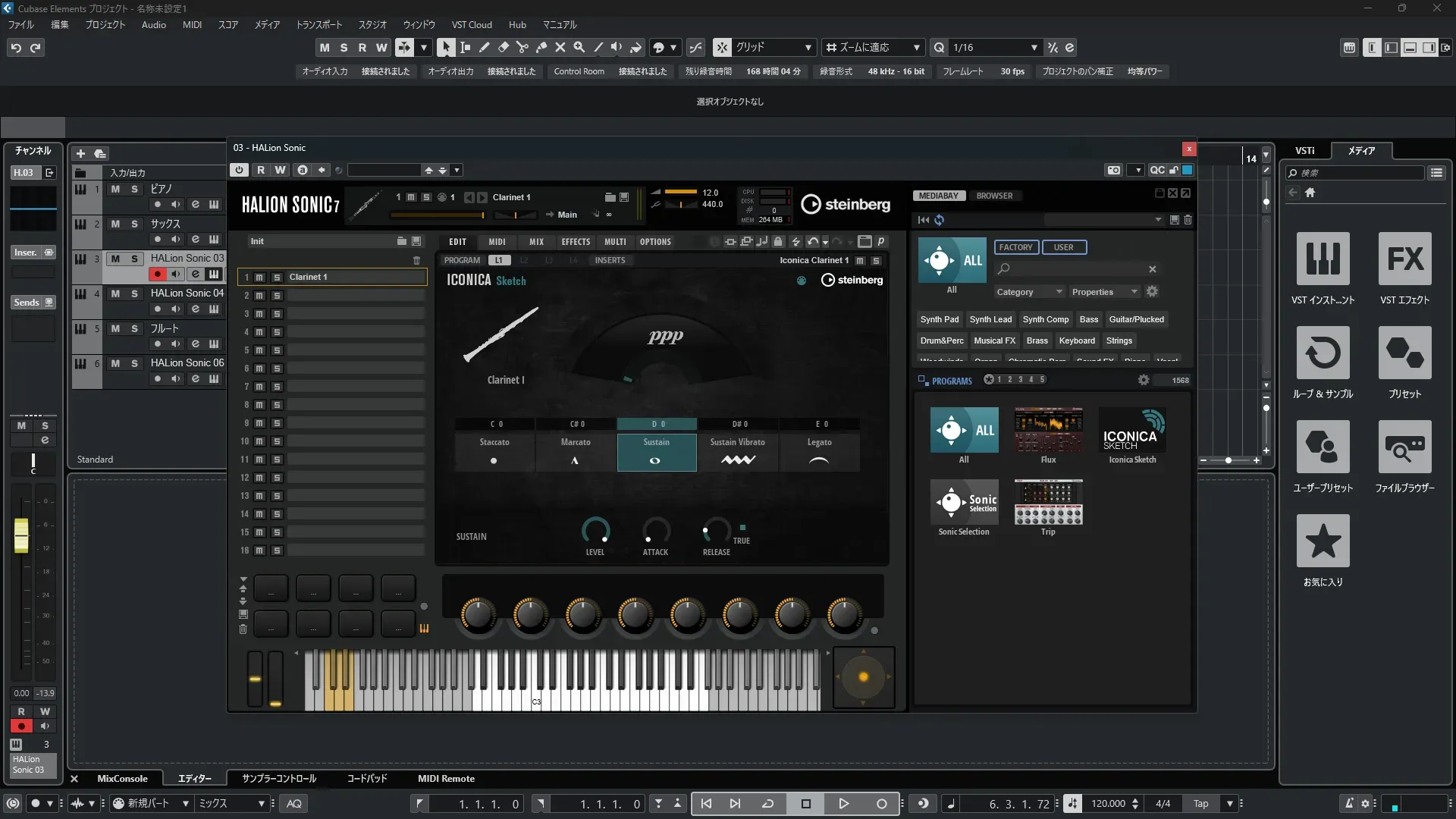Select the Scissors split tool in toolbar

(522, 47)
